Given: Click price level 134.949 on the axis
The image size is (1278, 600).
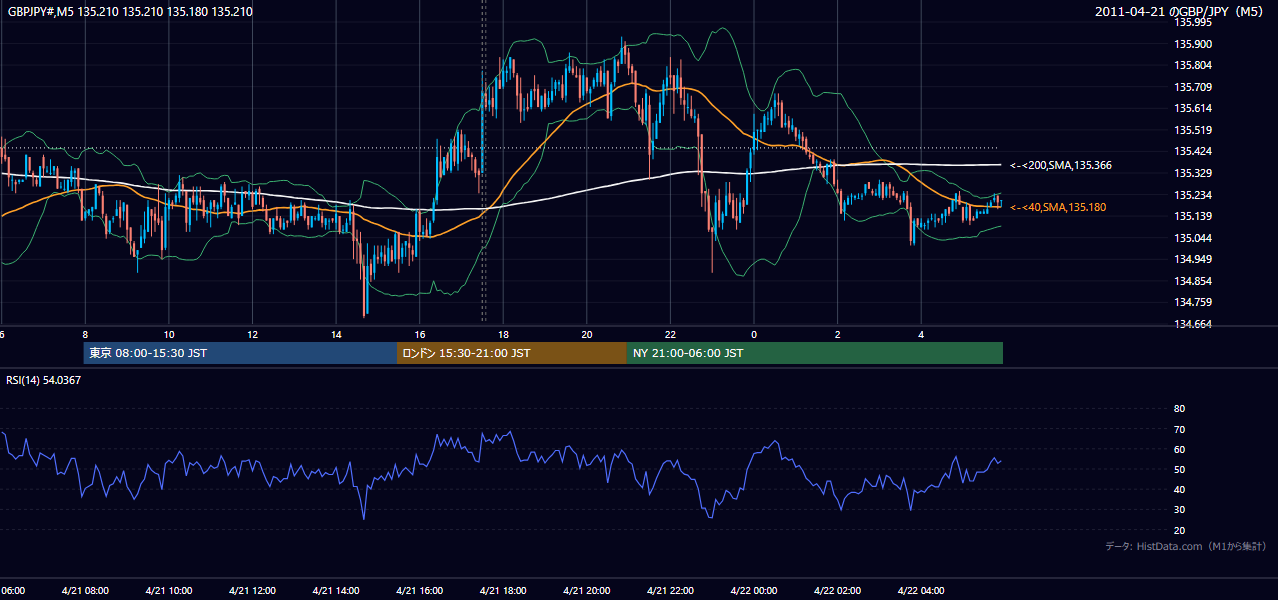Looking at the screenshot, I should [1193, 259].
